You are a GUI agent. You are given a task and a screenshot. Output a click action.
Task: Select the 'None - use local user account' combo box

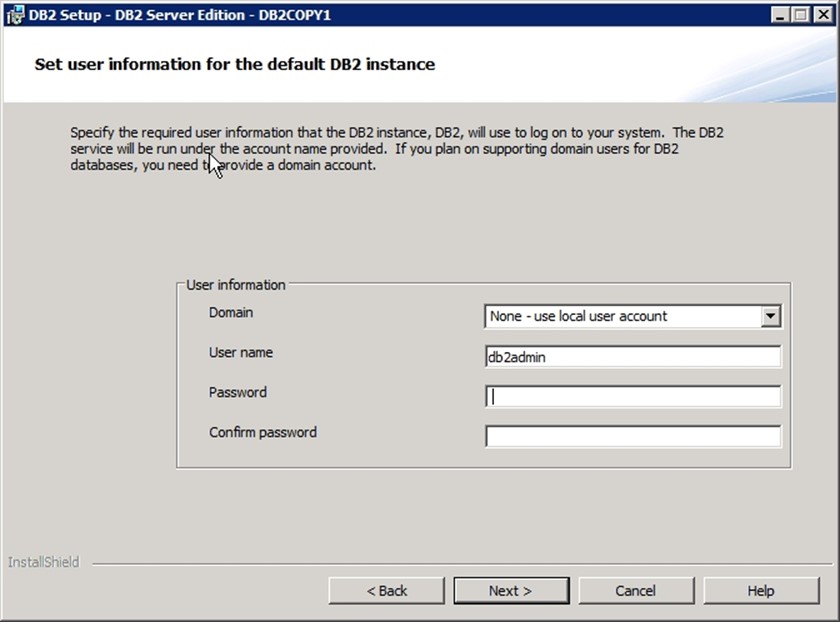622,316
